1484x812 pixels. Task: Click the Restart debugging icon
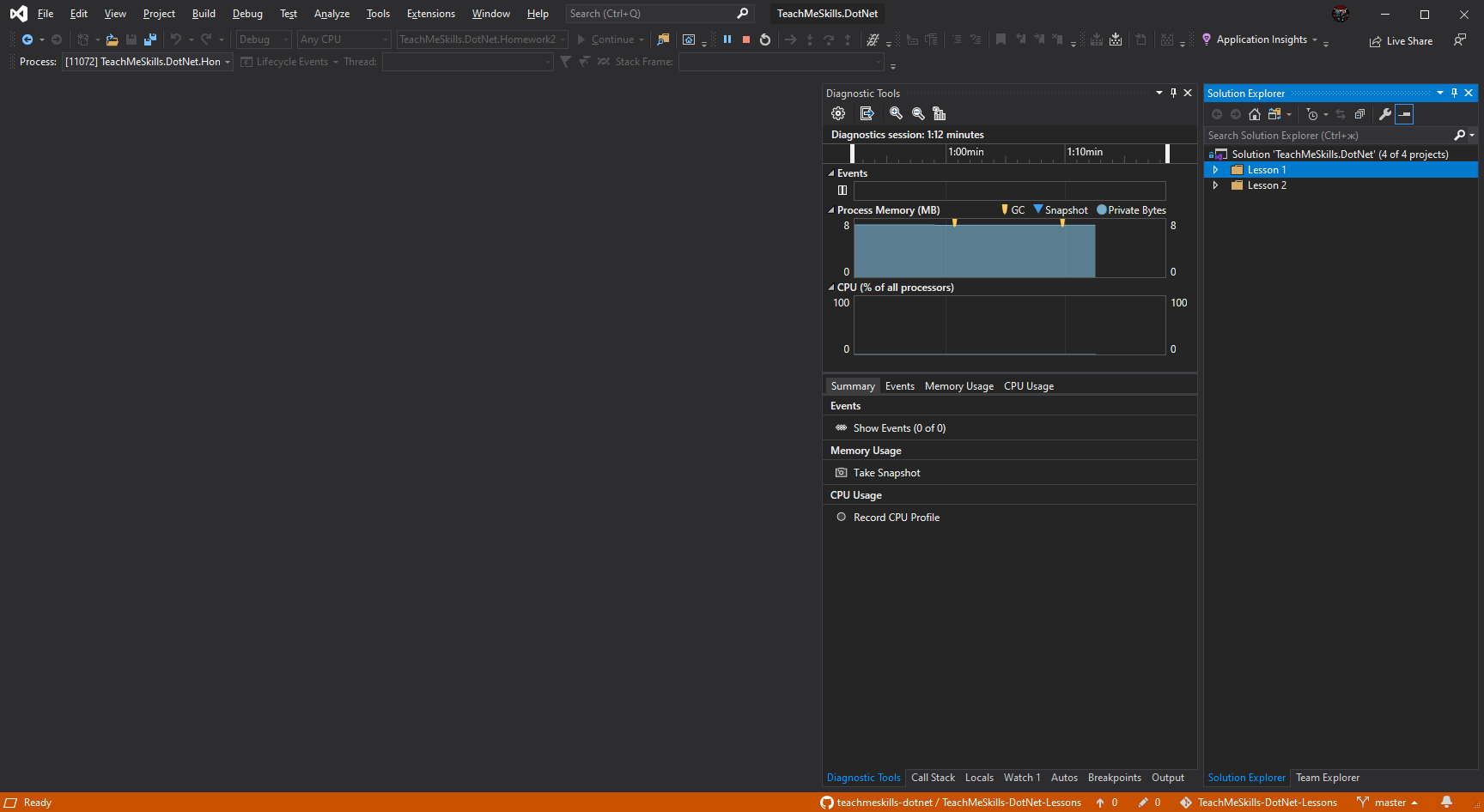765,39
